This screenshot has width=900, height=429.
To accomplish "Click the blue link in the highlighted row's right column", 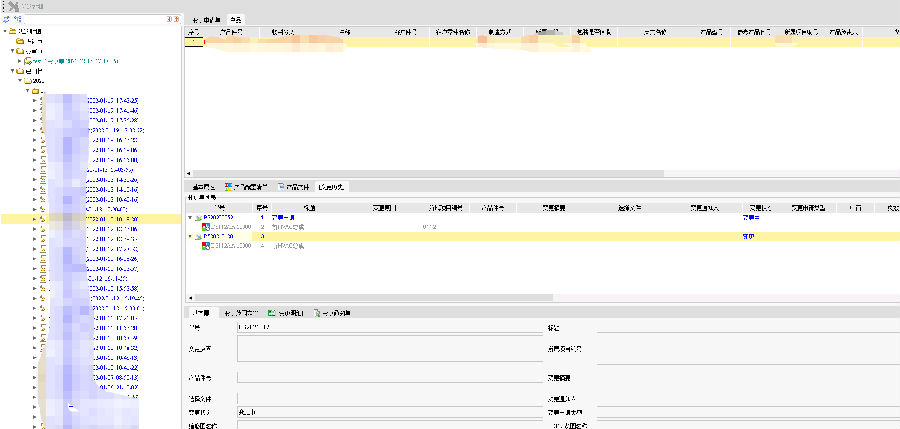I will 747,237.
